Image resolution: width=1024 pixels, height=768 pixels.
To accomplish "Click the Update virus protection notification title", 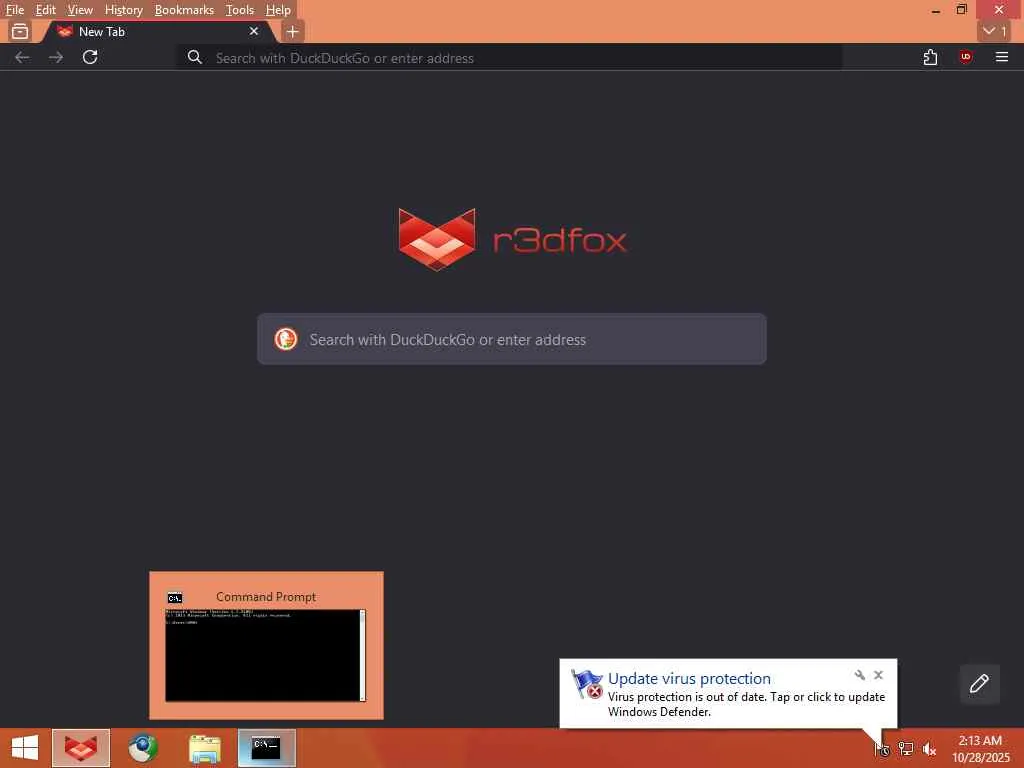I will click(689, 679).
